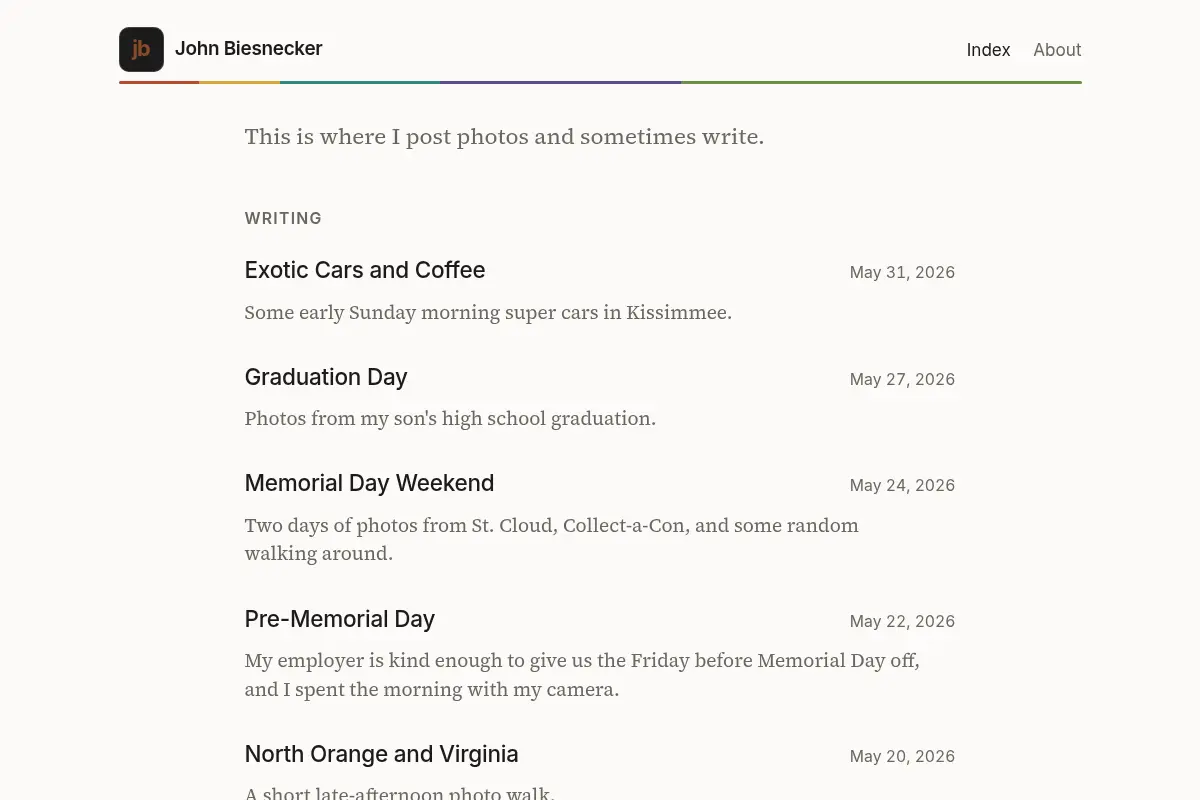Open the Memorial Day Weekend post
Screen dimensions: 1200x800
tap(369, 483)
